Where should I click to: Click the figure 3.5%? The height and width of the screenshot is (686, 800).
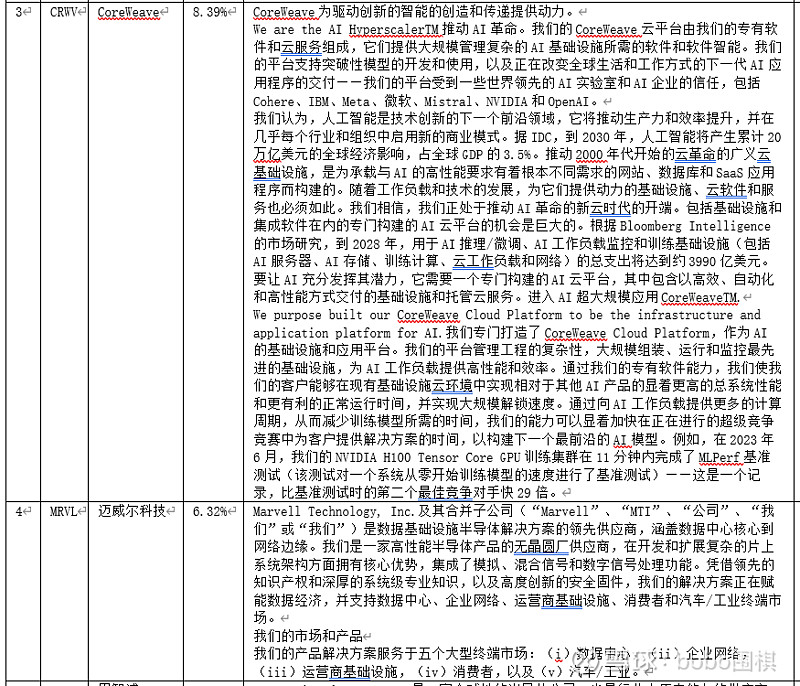pyautogui.click(x=517, y=155)
